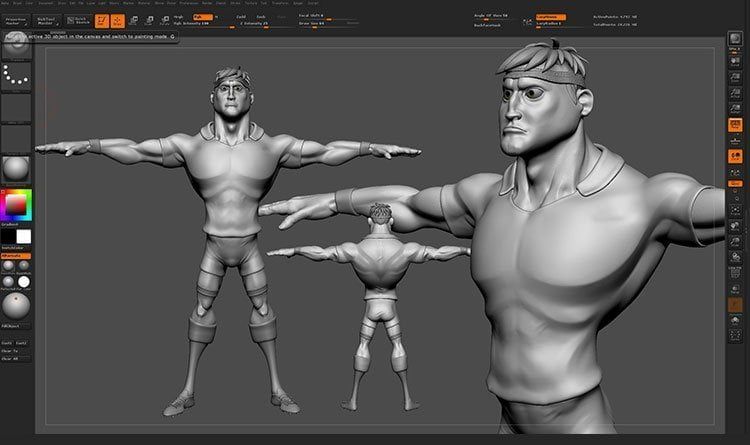Open the Projection Master dropdown
The height and width of the screenshot is (445, 750).
pos(16,21)
